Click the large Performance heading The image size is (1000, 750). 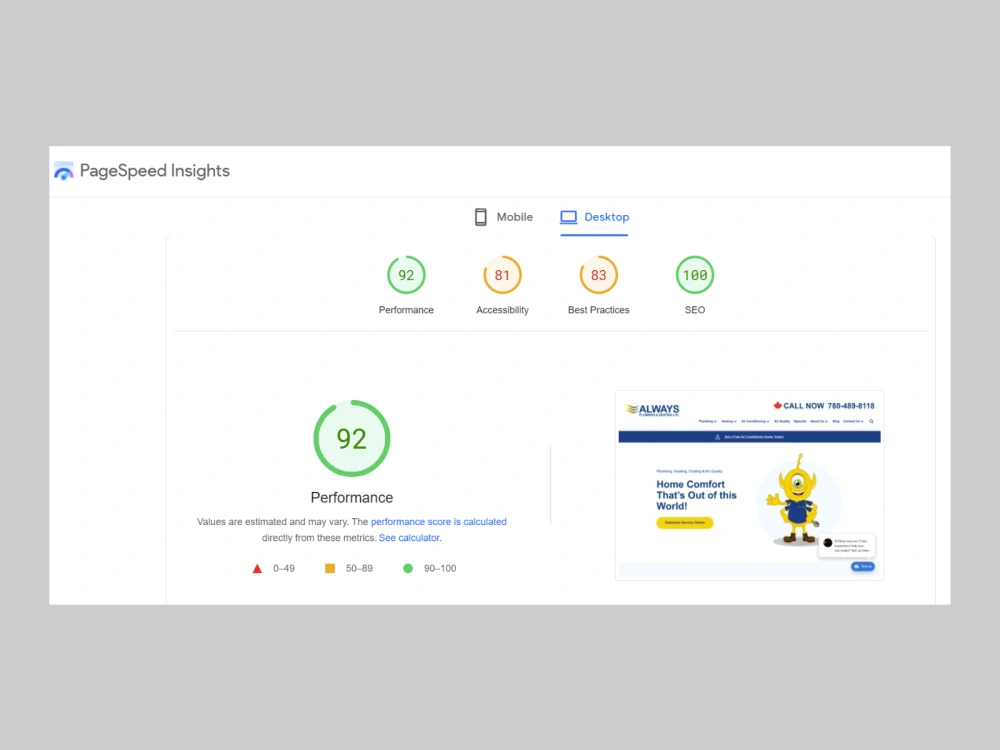coord(352,497)
